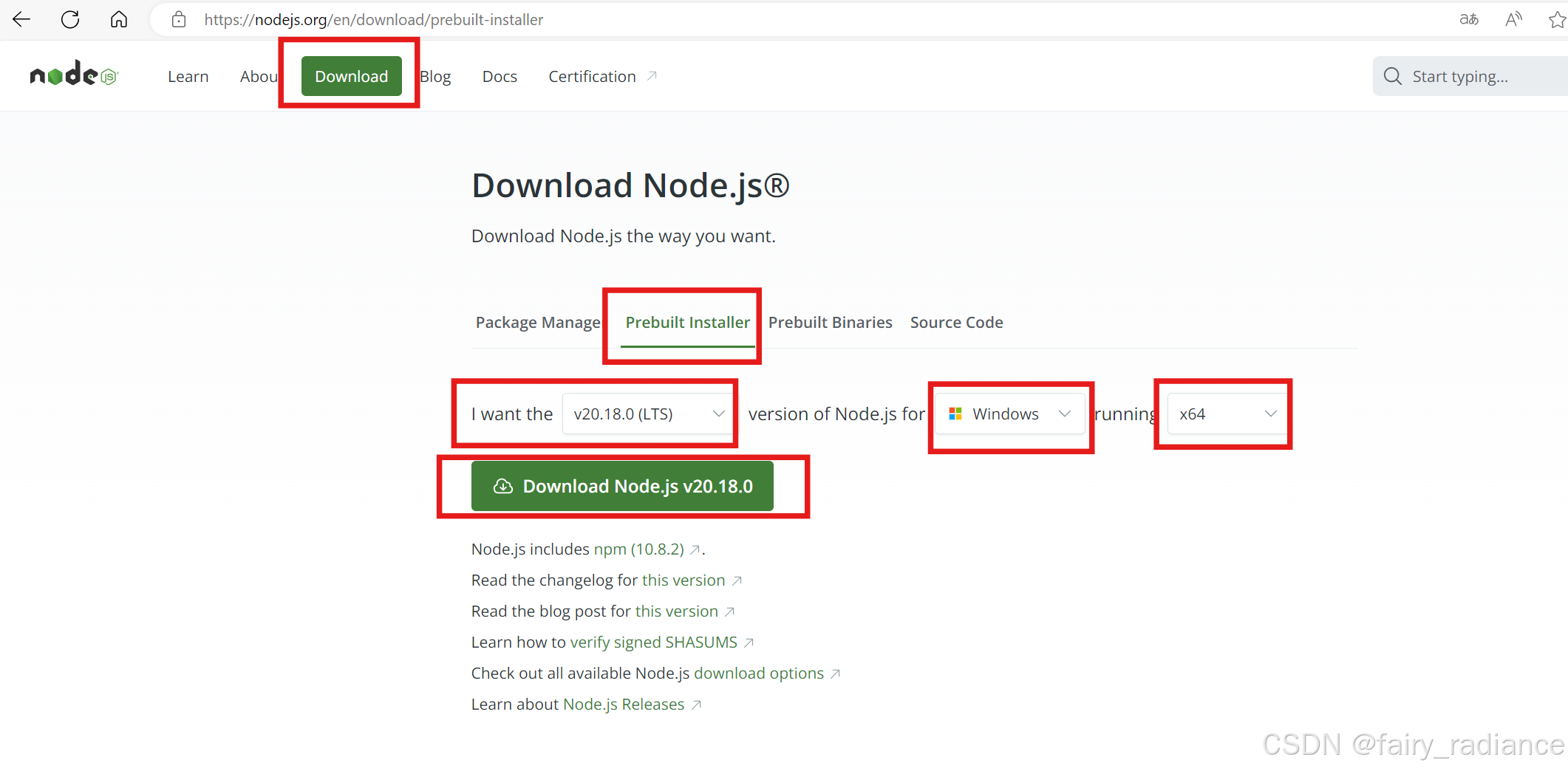Expand the Windows platform dropdown
Viewport: 1568px width, 771px height.
pyautogui.click(x=1010, y=414)
